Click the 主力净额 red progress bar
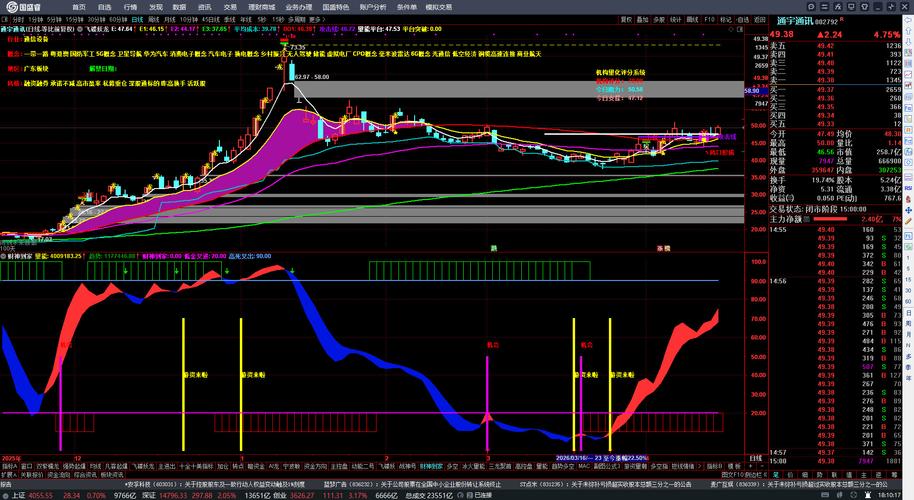Viewport: 914px width, 500px height. [x=830, y=219]
